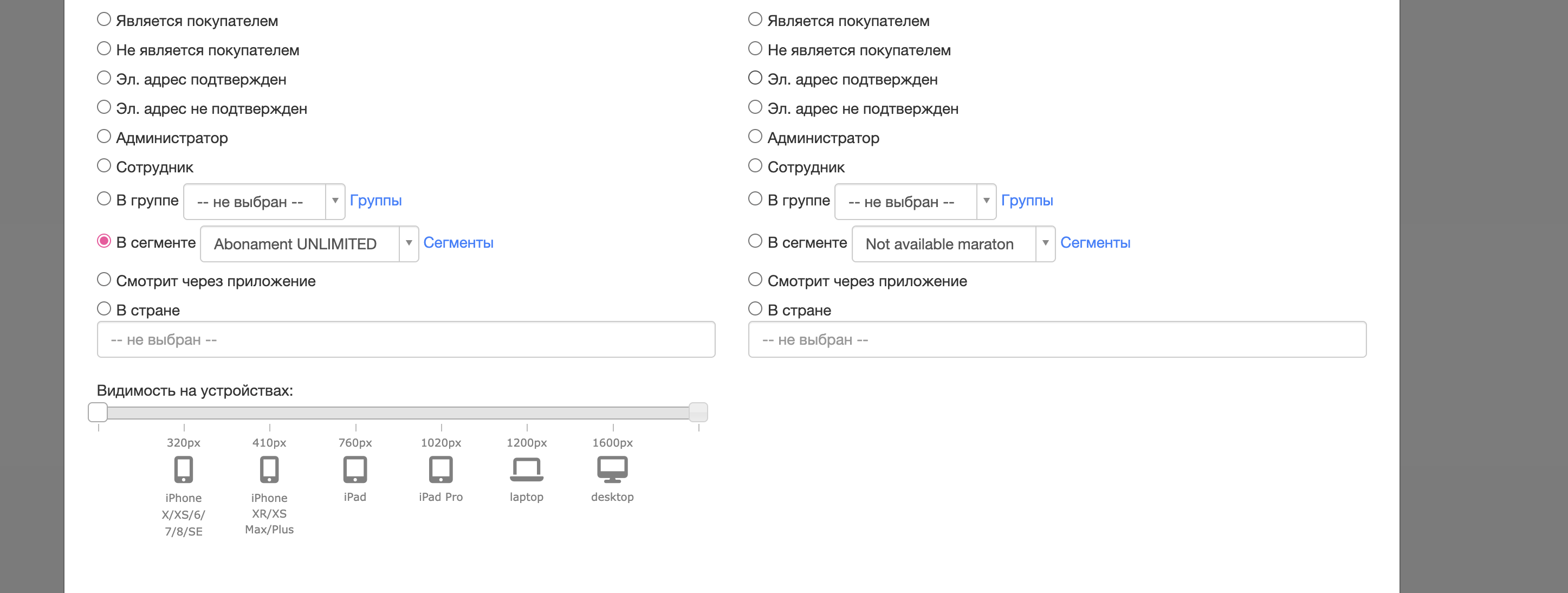Select left 'Смотрит через приложение' radio option

[104, 280]
